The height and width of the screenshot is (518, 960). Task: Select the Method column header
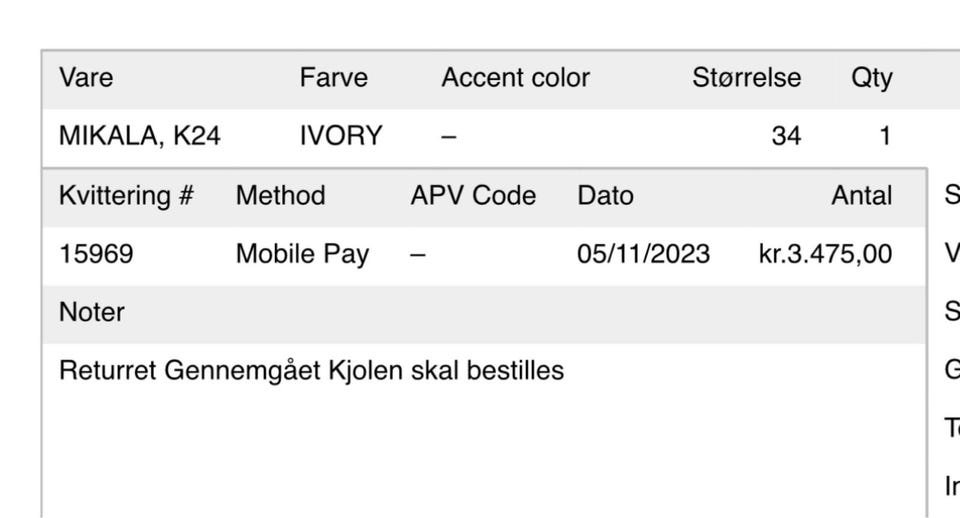click(x=280, y=196)
